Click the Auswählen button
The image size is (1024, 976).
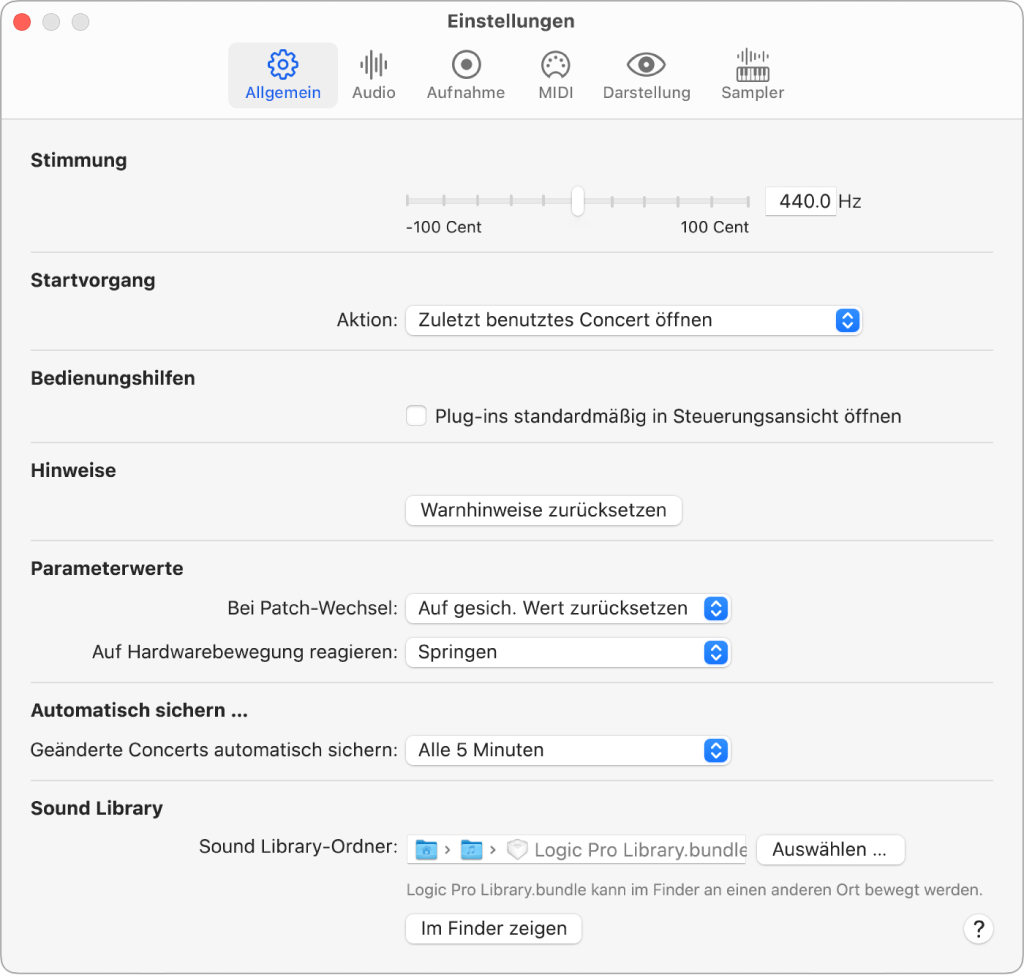830,850
